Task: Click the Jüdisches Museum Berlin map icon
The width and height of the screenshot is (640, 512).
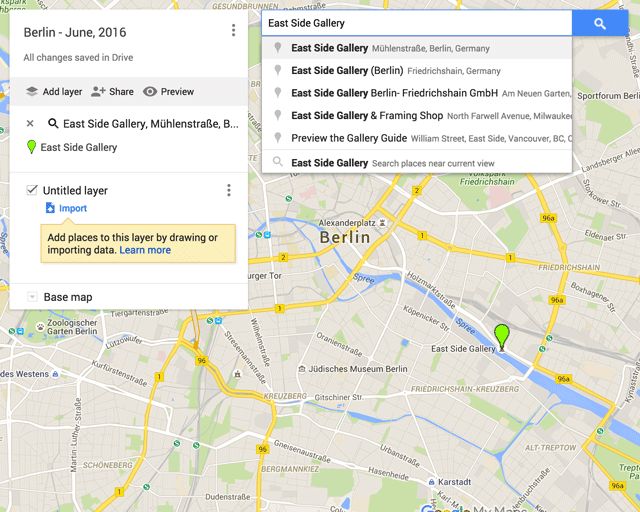Action: [302, 369]
